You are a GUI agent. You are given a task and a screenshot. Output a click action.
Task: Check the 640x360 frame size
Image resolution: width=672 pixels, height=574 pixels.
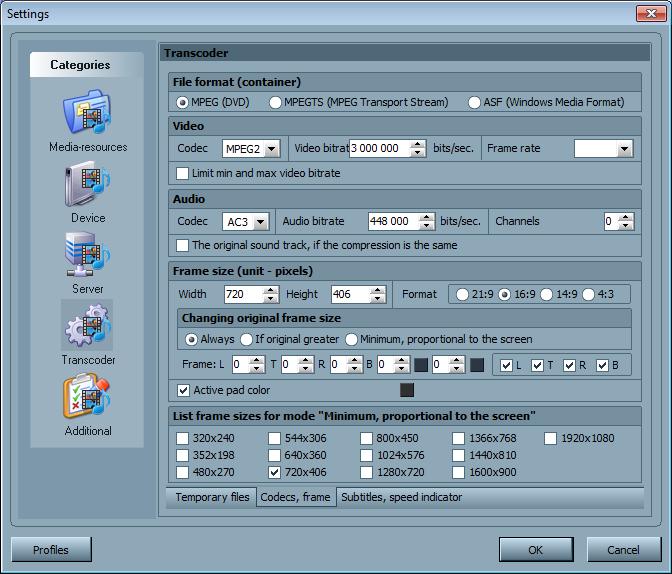[274, 455]
